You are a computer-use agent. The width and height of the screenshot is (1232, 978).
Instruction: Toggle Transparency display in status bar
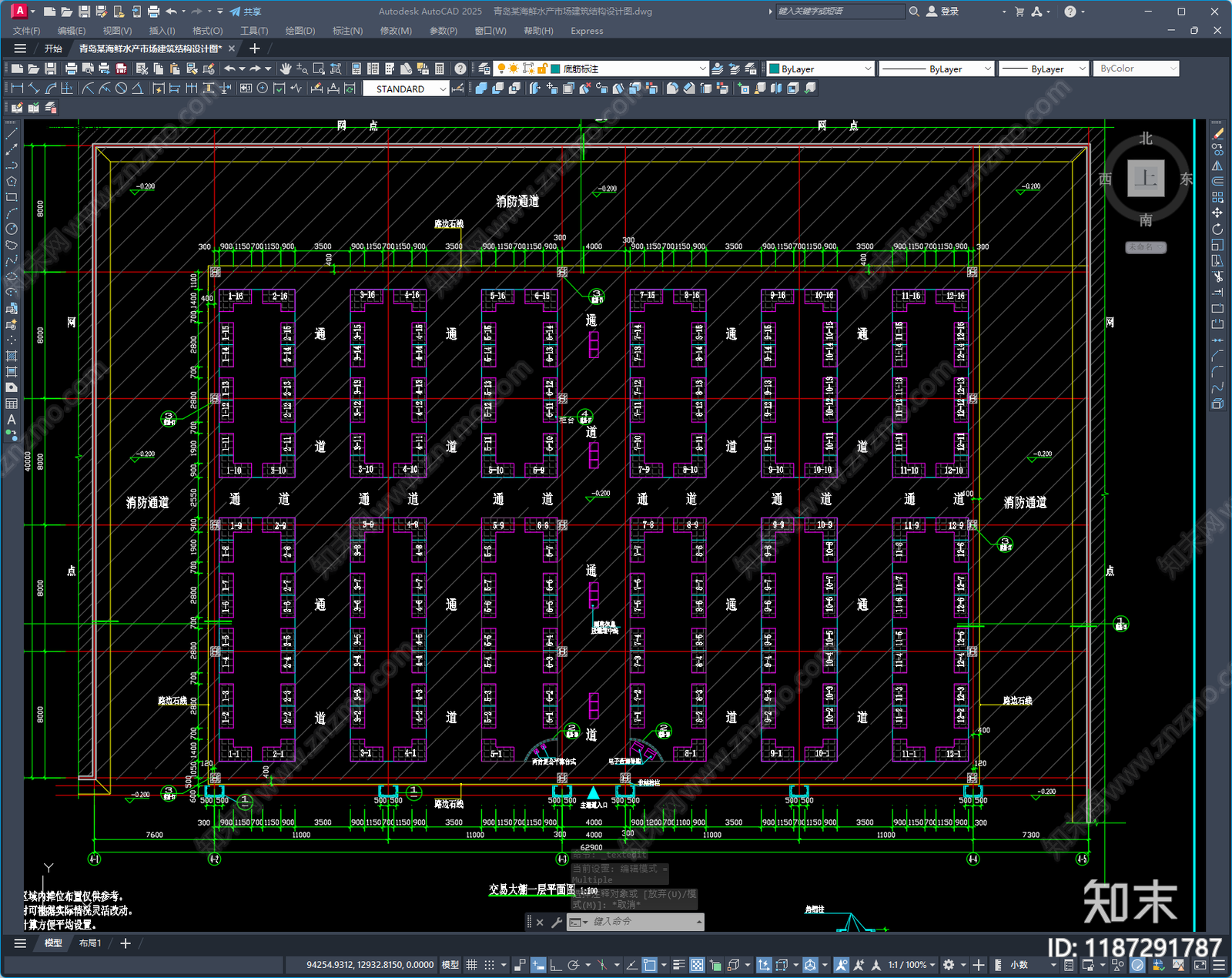point(697,965)
